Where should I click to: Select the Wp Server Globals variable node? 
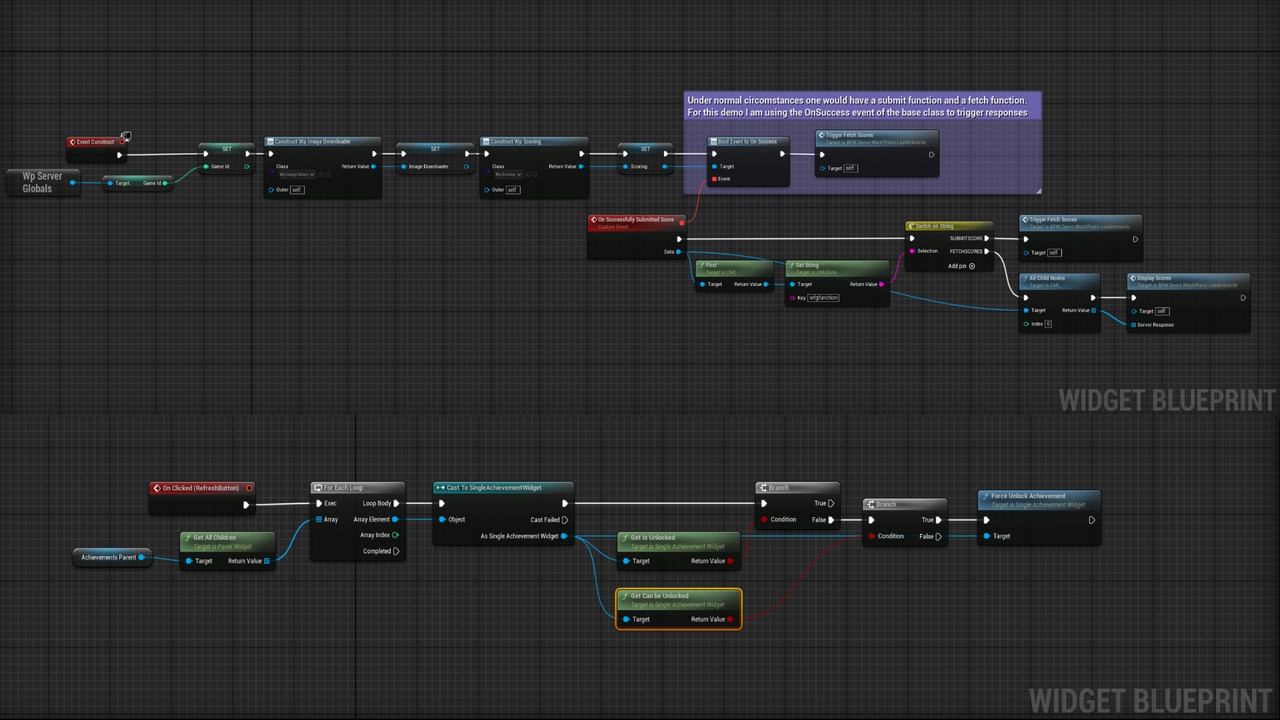(43, 182)
